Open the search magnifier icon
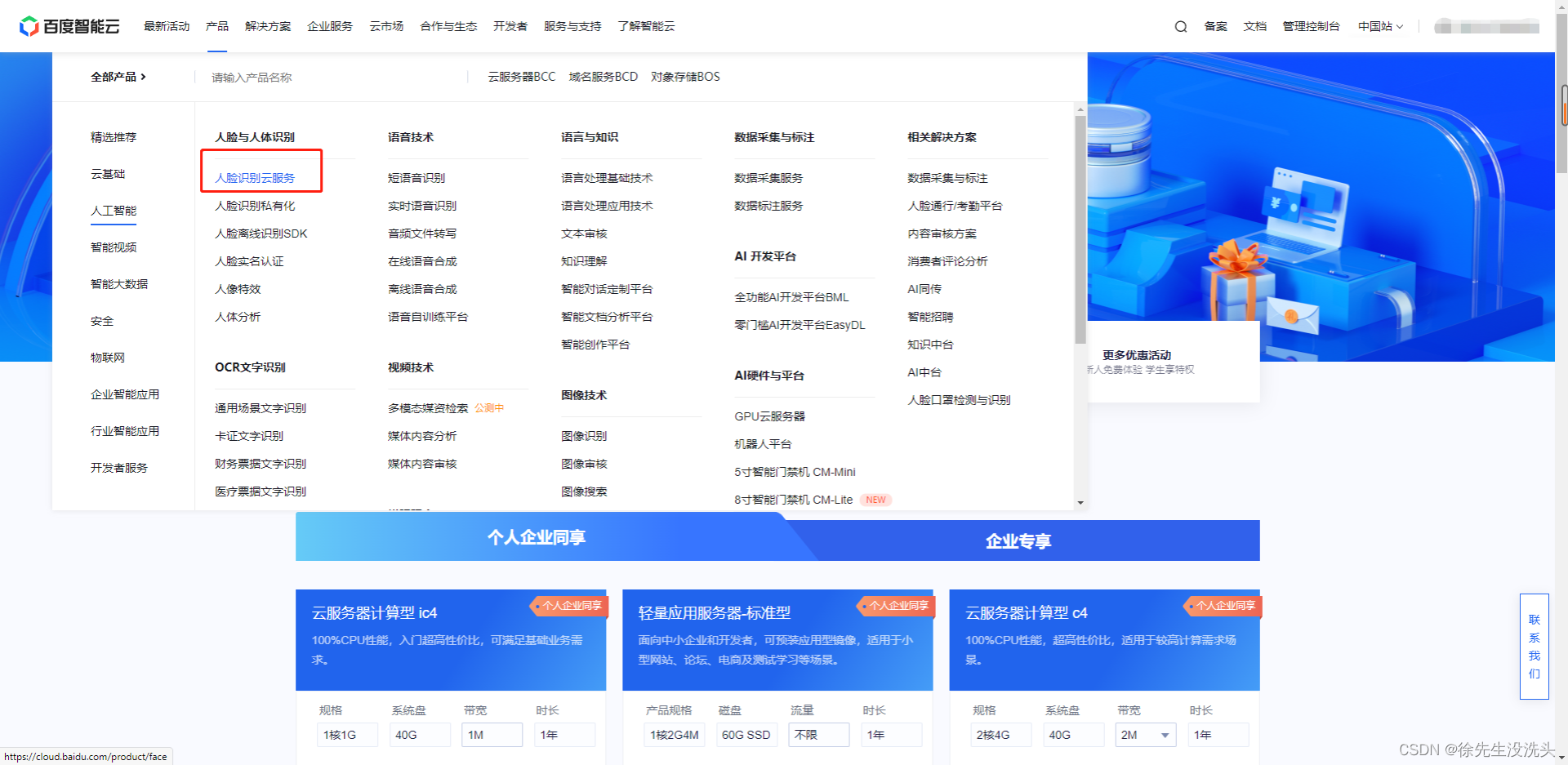The width and height of the screenshot is (1568, 765). [1181, 27]
